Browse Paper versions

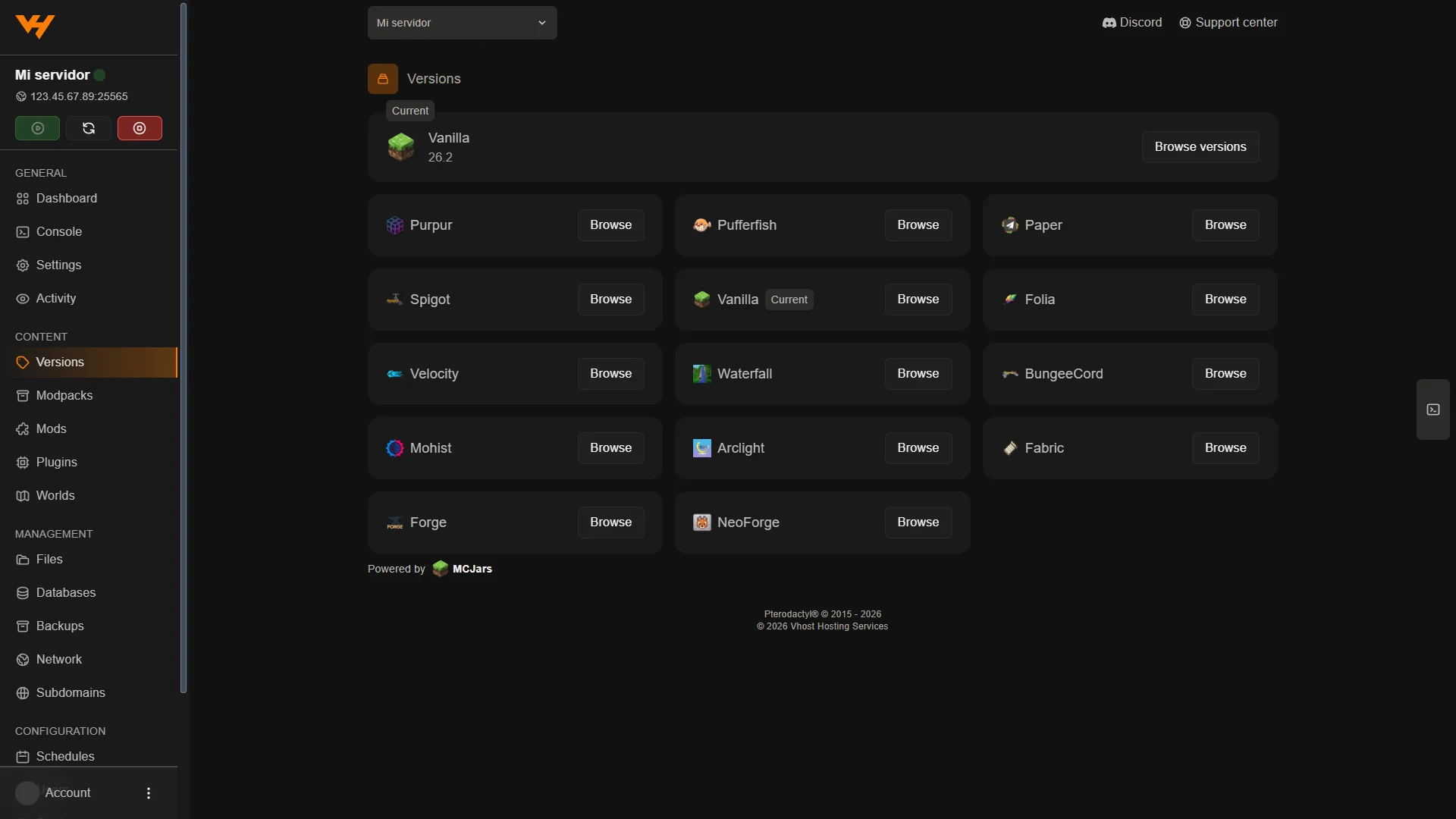click(1225, 225)
